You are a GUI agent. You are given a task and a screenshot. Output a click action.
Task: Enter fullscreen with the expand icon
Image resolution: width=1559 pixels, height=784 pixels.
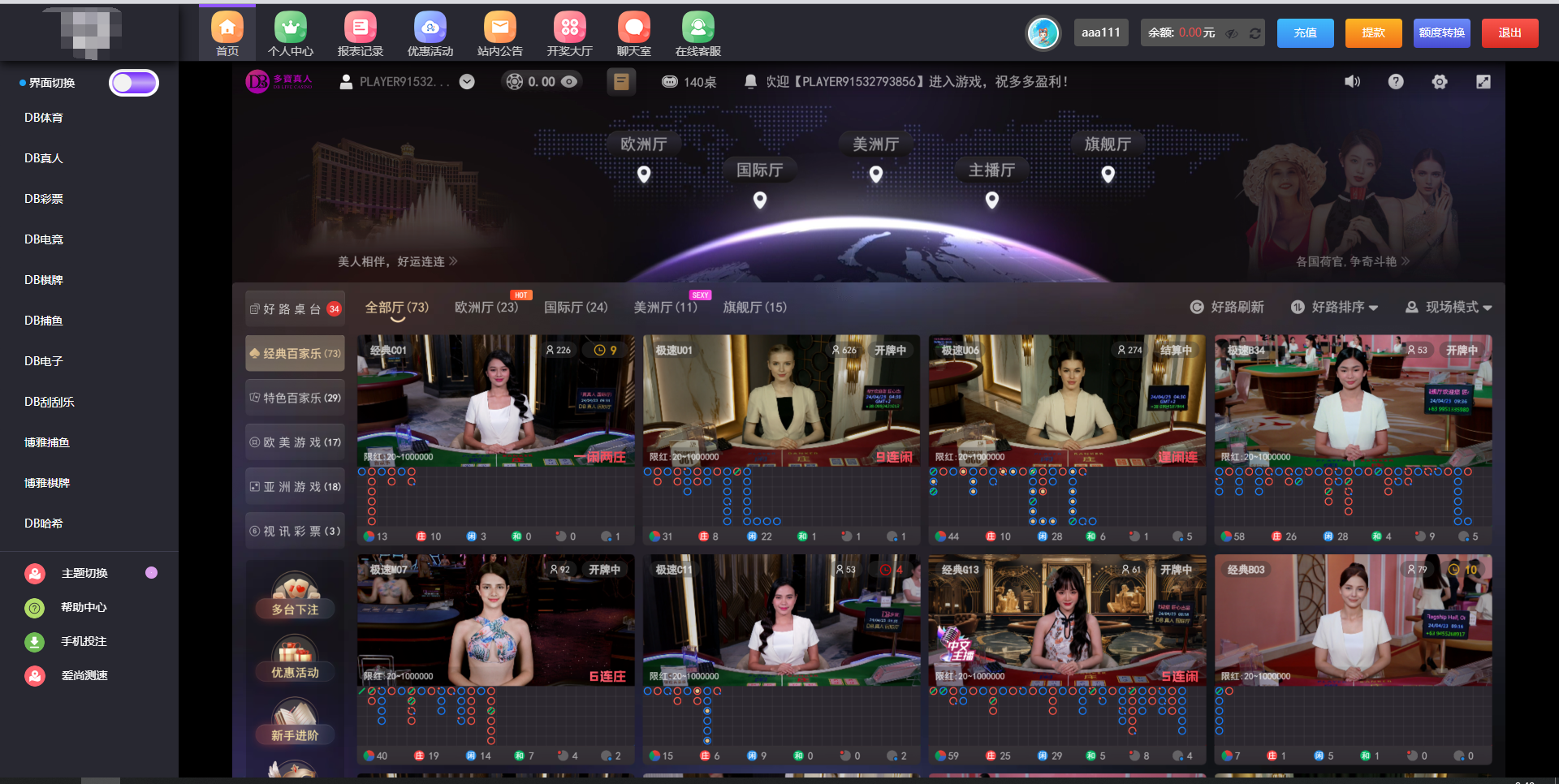pos(1483,82)
